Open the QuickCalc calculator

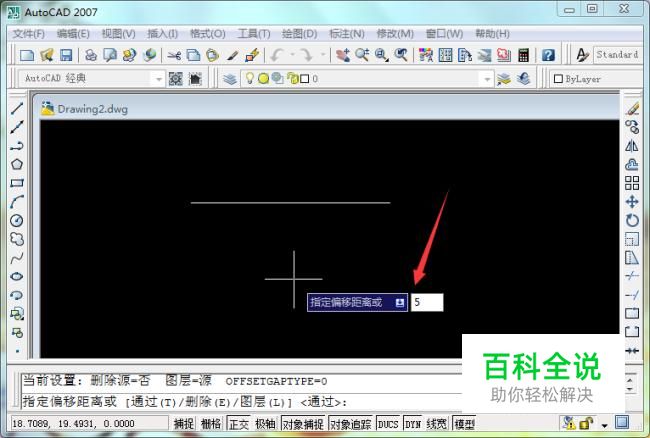tap(523, 55)
